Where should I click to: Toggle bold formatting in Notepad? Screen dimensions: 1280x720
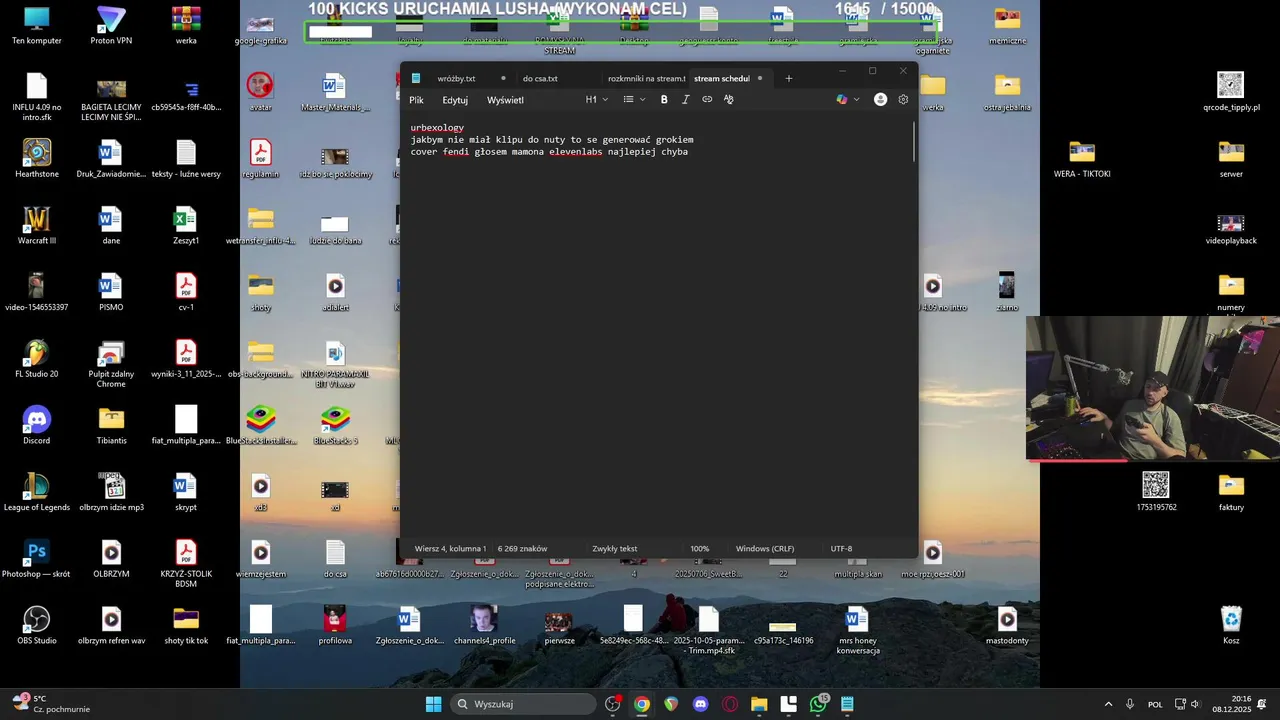(x=664, y=100)
